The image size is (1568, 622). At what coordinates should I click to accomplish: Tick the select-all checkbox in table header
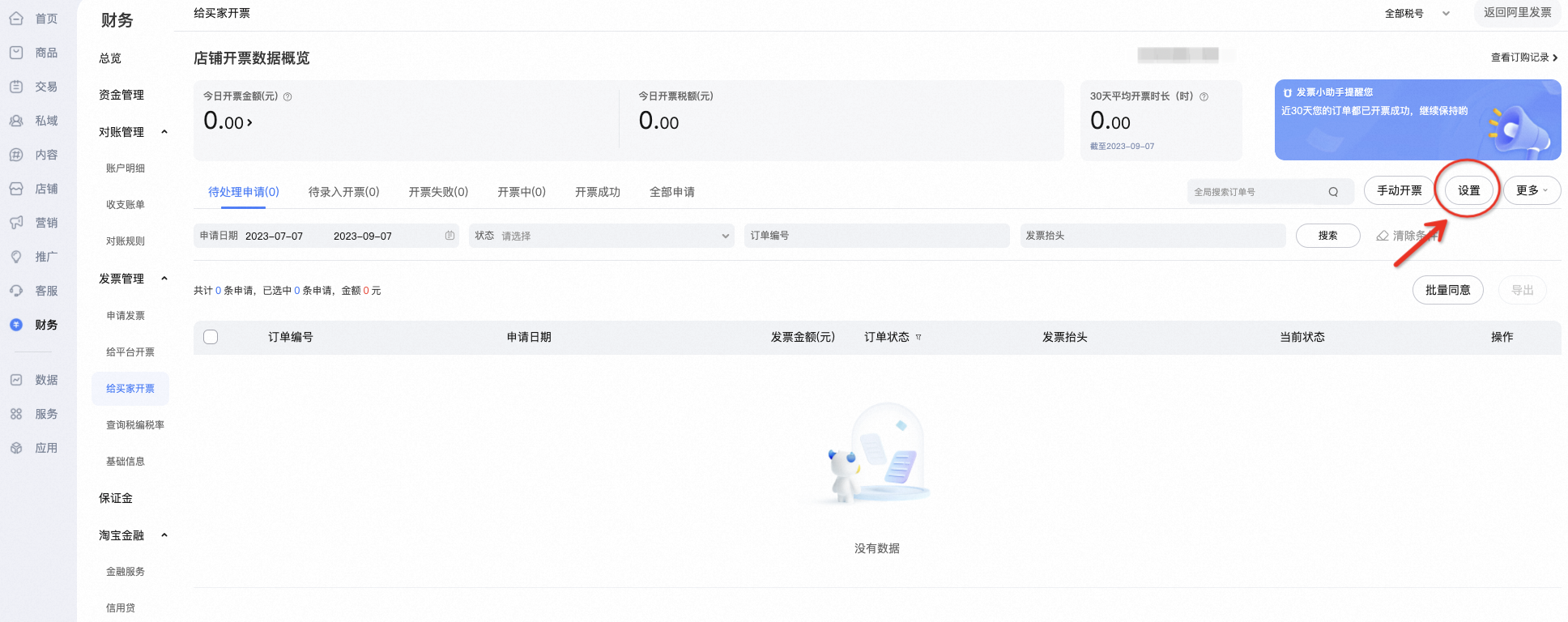click(x=211, y=337)
